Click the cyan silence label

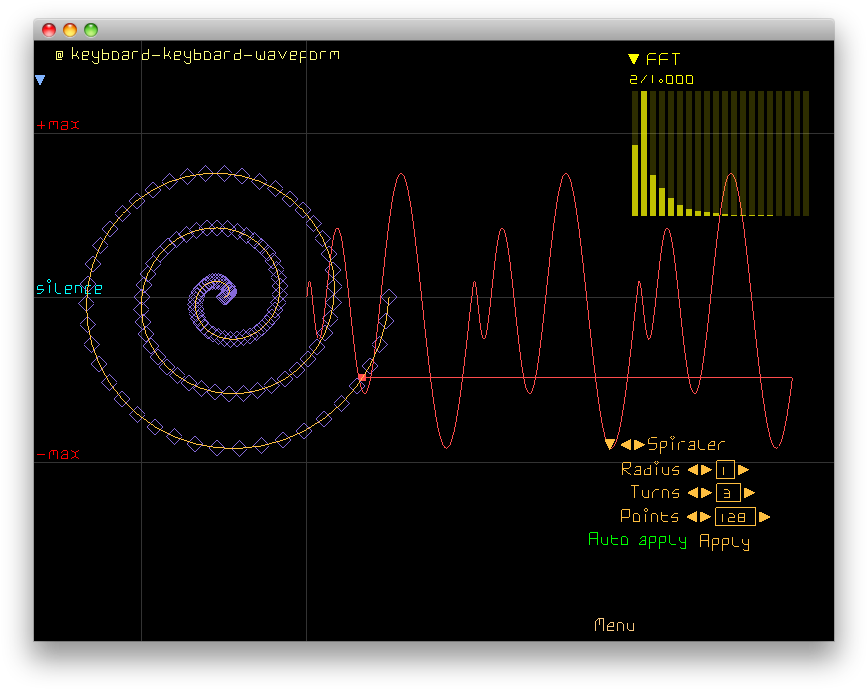(x=69, y=288)
